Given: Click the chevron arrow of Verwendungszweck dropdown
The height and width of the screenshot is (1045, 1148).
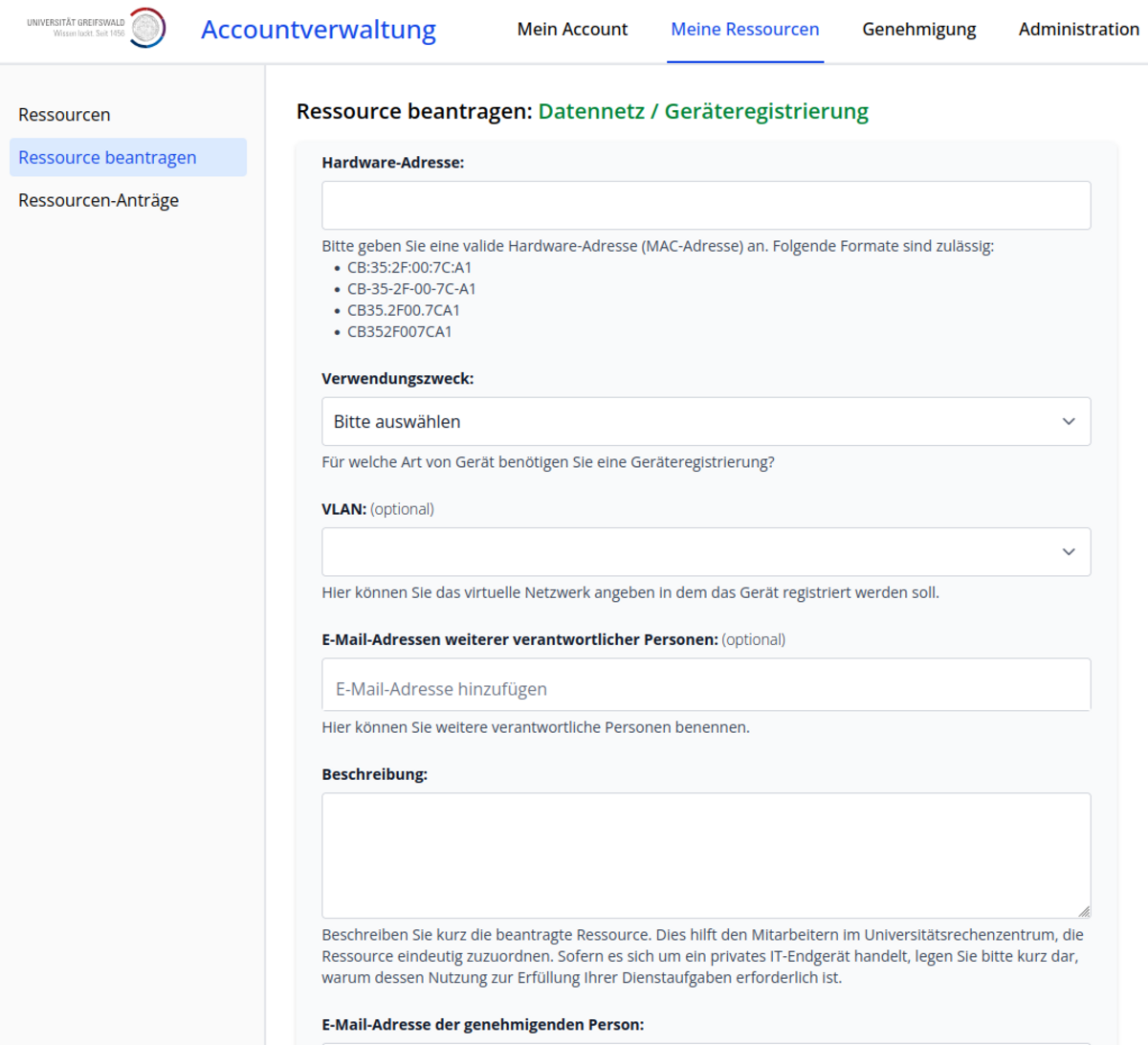Looking at the screenshot, I should click(1069, 422).
